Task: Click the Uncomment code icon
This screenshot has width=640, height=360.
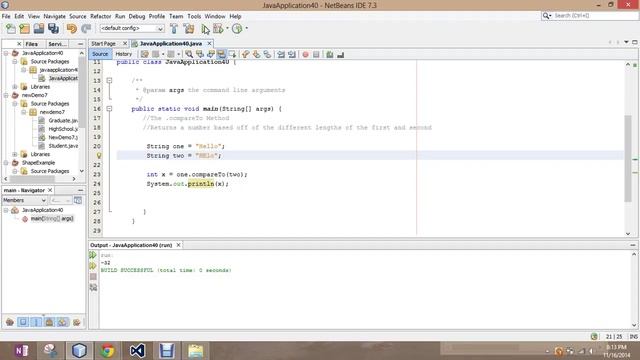Action: point(340,54)
